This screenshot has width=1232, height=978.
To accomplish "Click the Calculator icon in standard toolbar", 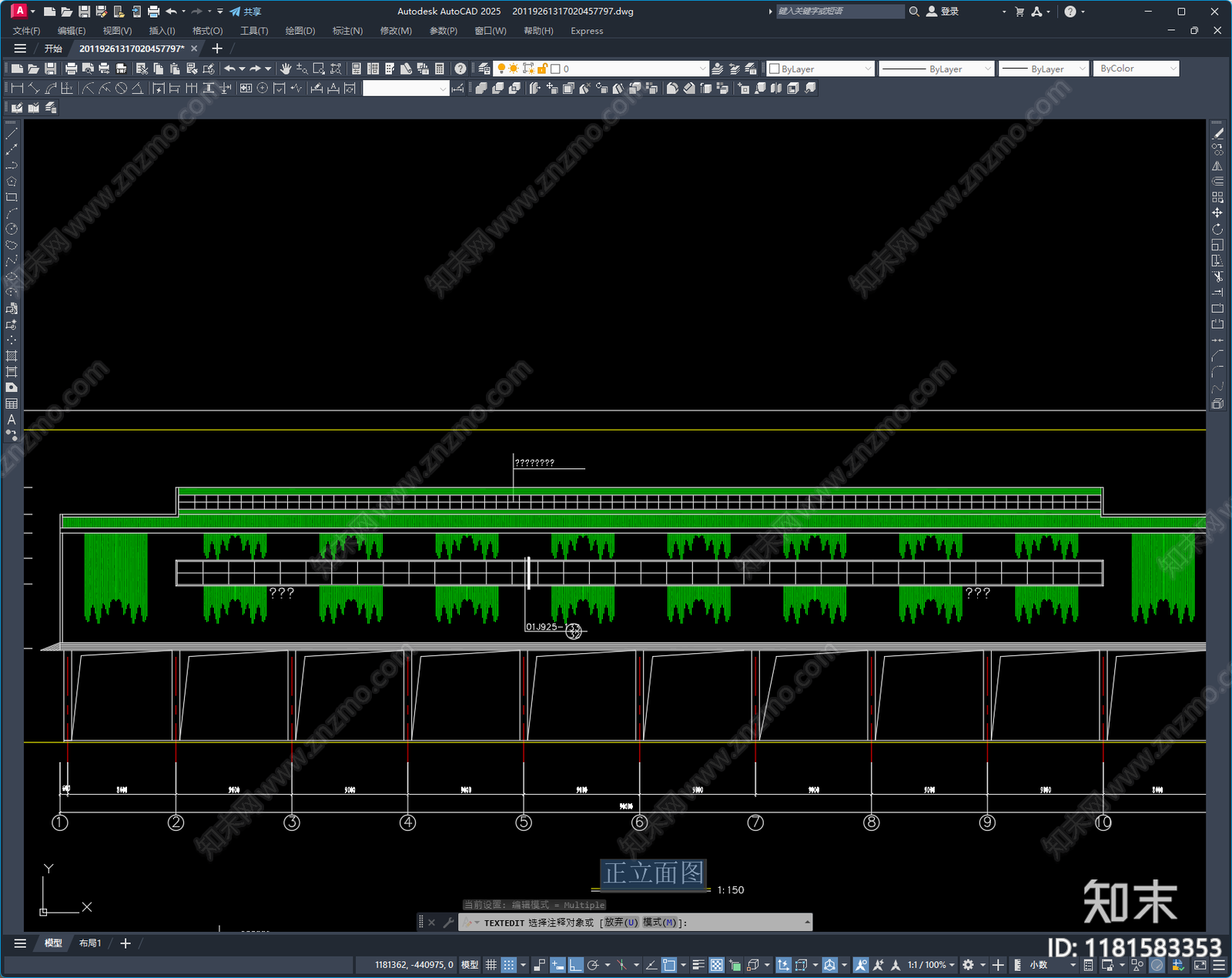I will [x=440, y=69].
